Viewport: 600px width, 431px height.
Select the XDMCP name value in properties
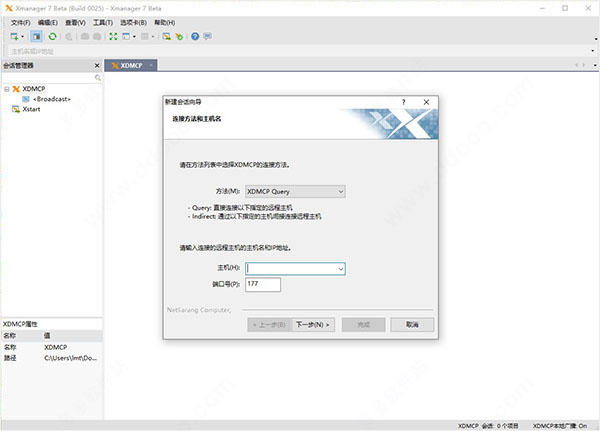tap(55, 347)
